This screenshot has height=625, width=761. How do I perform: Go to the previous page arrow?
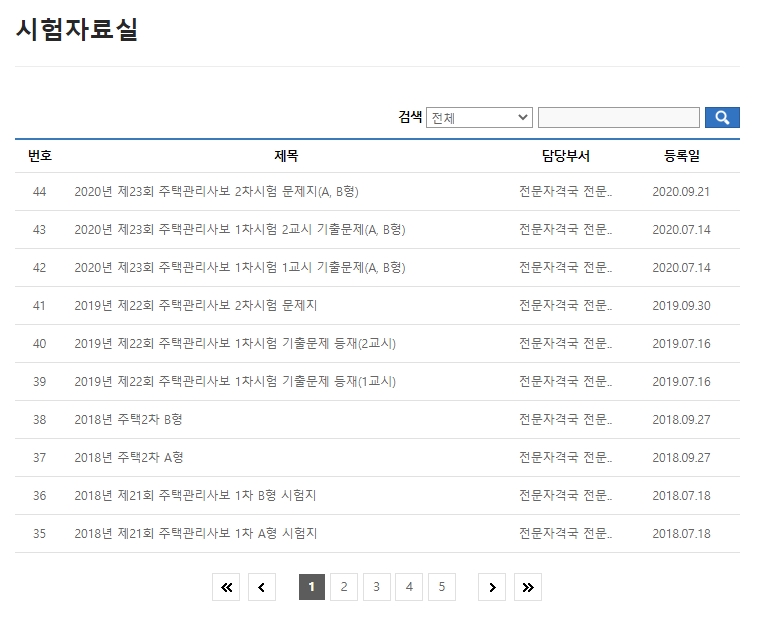262,587
